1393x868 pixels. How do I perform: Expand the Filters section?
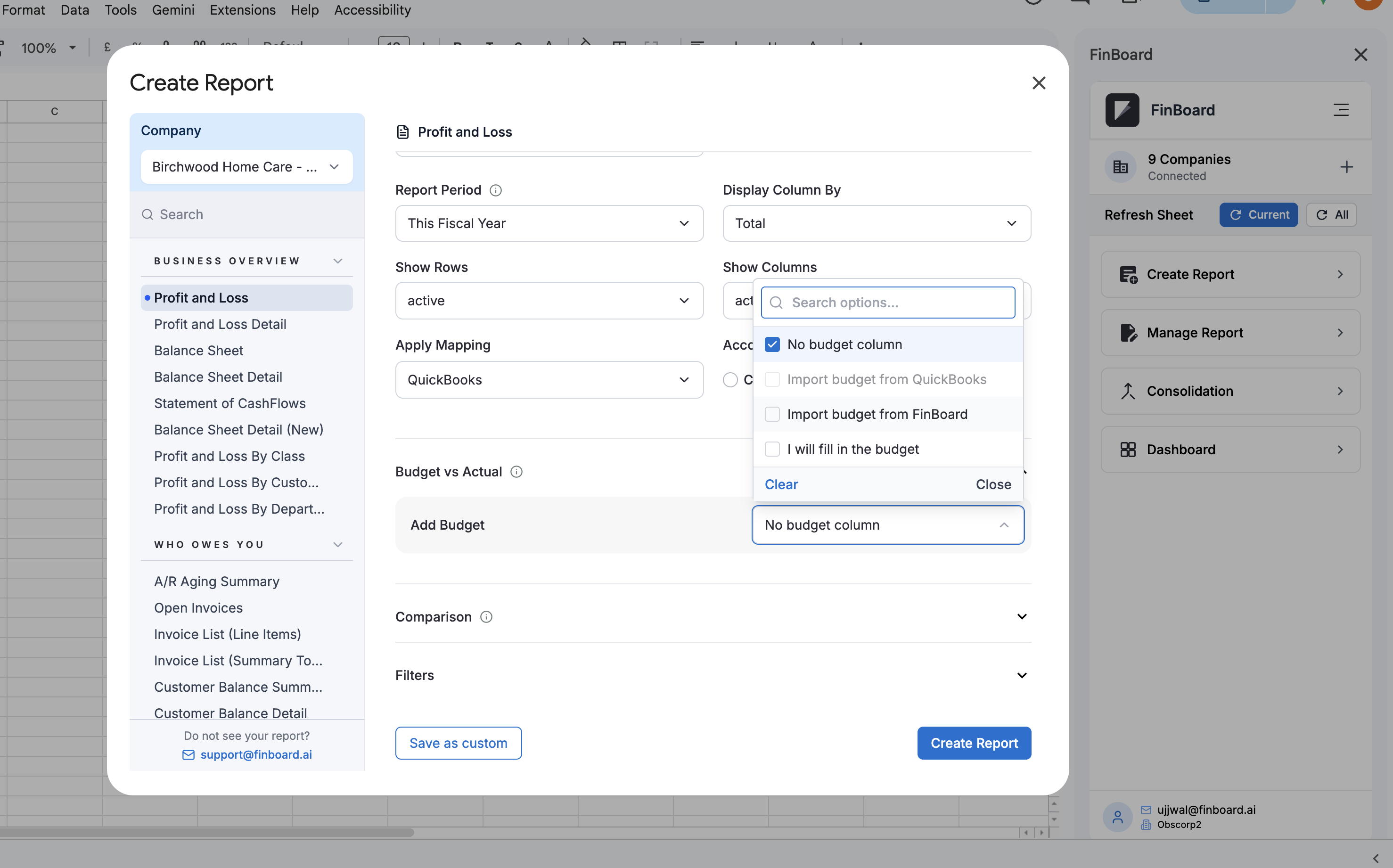click(x=1022, y=676)
